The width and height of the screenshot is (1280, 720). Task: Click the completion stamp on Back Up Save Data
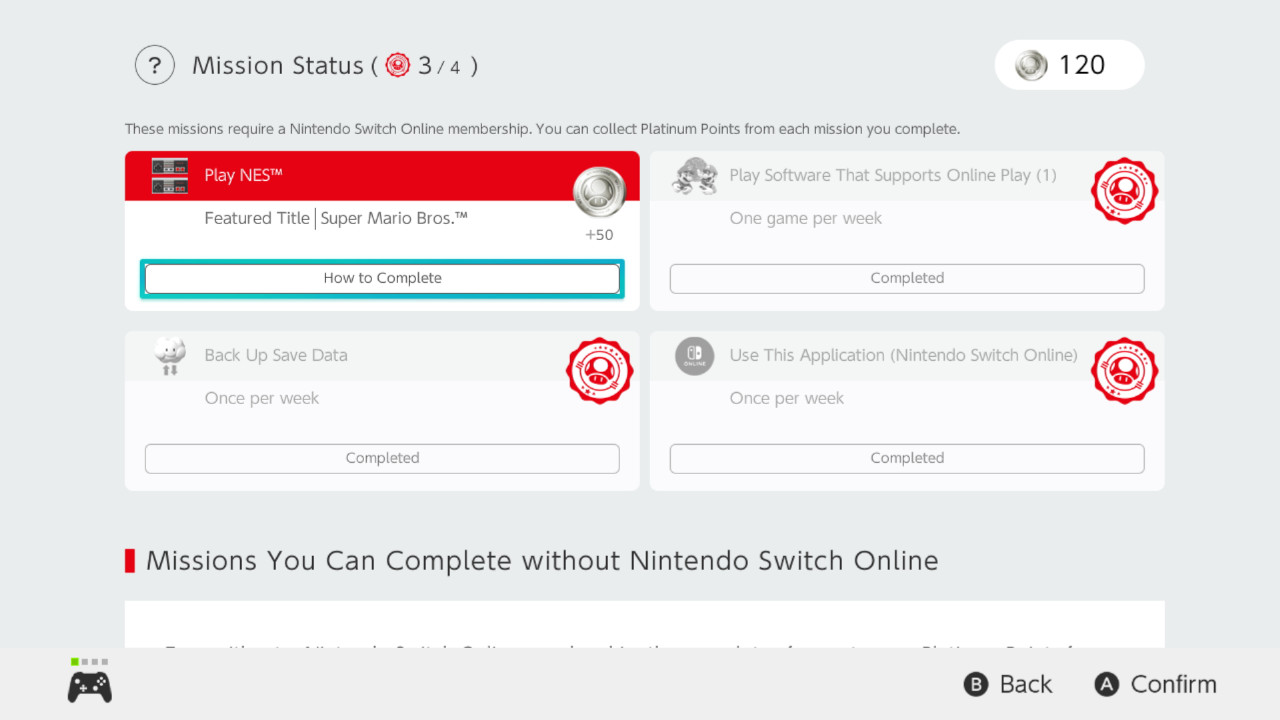pyautogui.click(x=599, y=371)
